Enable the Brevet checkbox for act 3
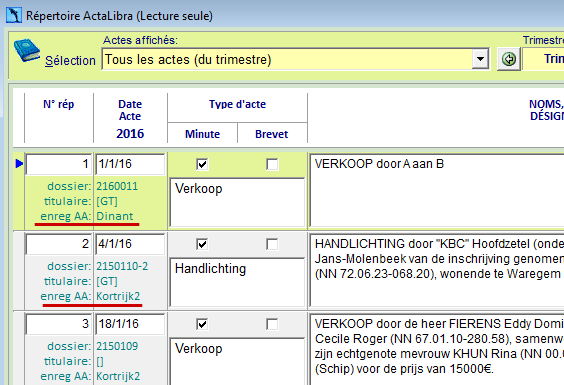 pos(272,324)
